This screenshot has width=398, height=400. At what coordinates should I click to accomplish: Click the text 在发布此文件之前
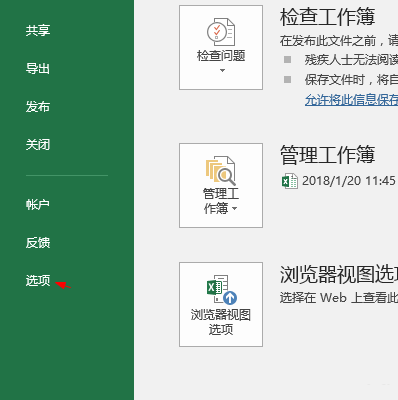point(328,41)
